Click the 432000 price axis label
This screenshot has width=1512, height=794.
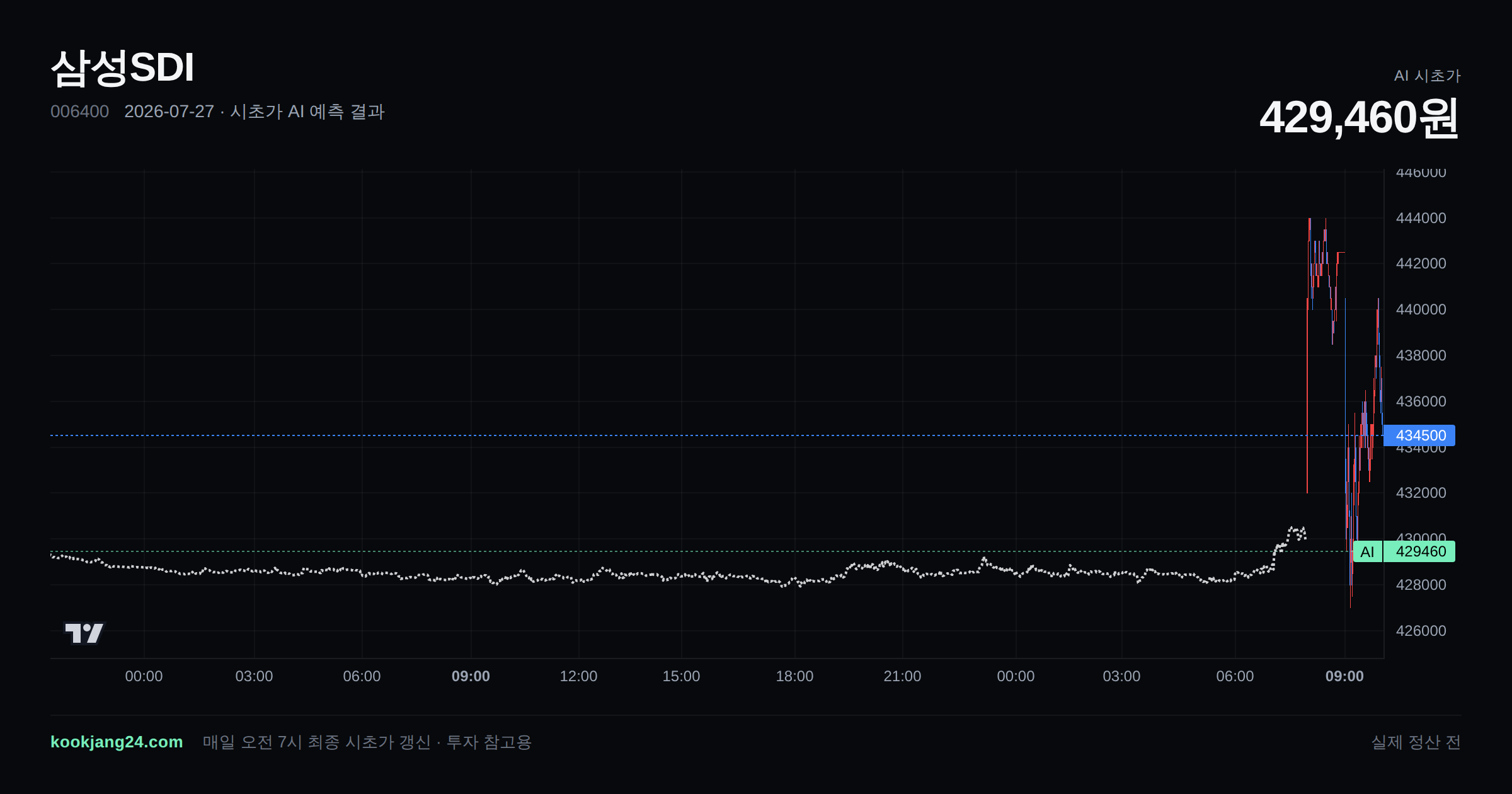tap(1421, 493)
